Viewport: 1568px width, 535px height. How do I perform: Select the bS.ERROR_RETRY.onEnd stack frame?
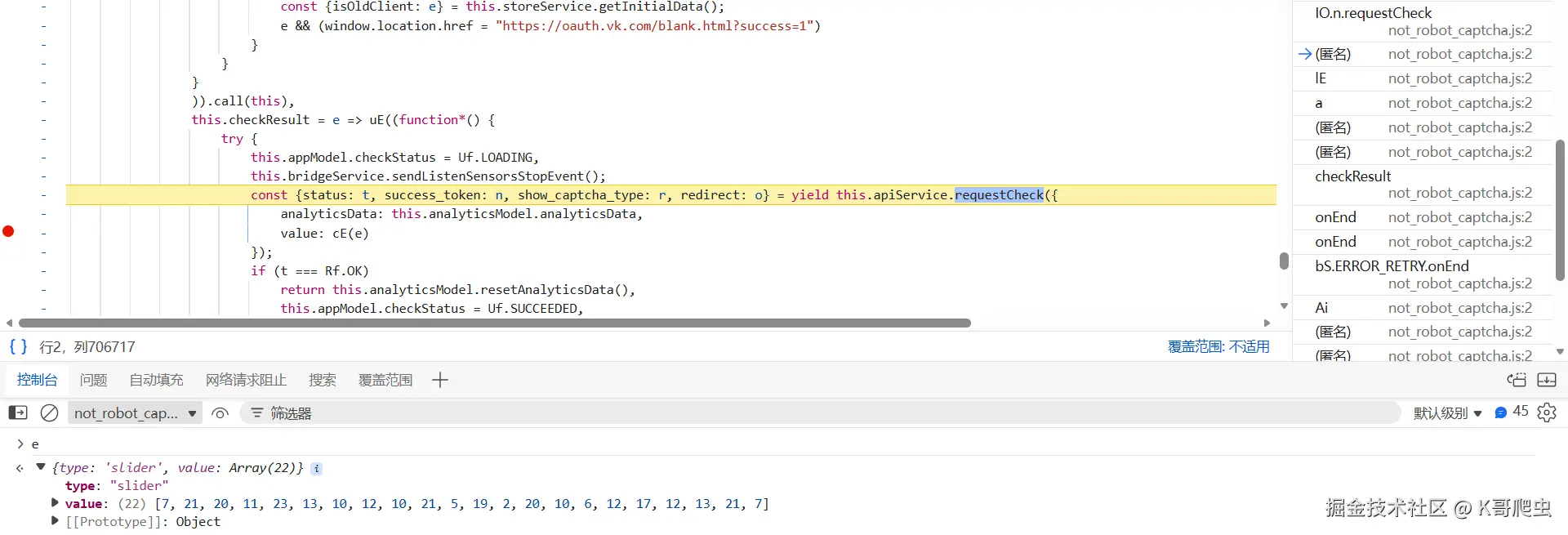pos(1423,274)
